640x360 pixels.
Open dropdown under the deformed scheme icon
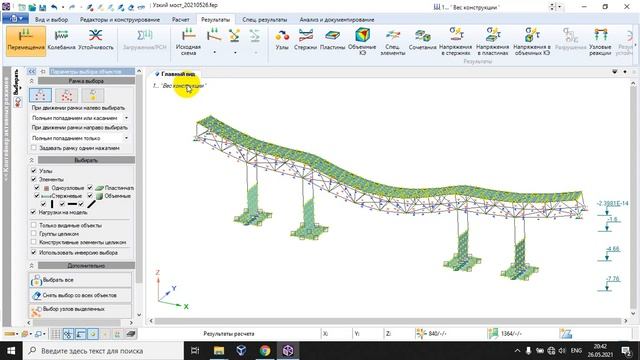point(214,52)
